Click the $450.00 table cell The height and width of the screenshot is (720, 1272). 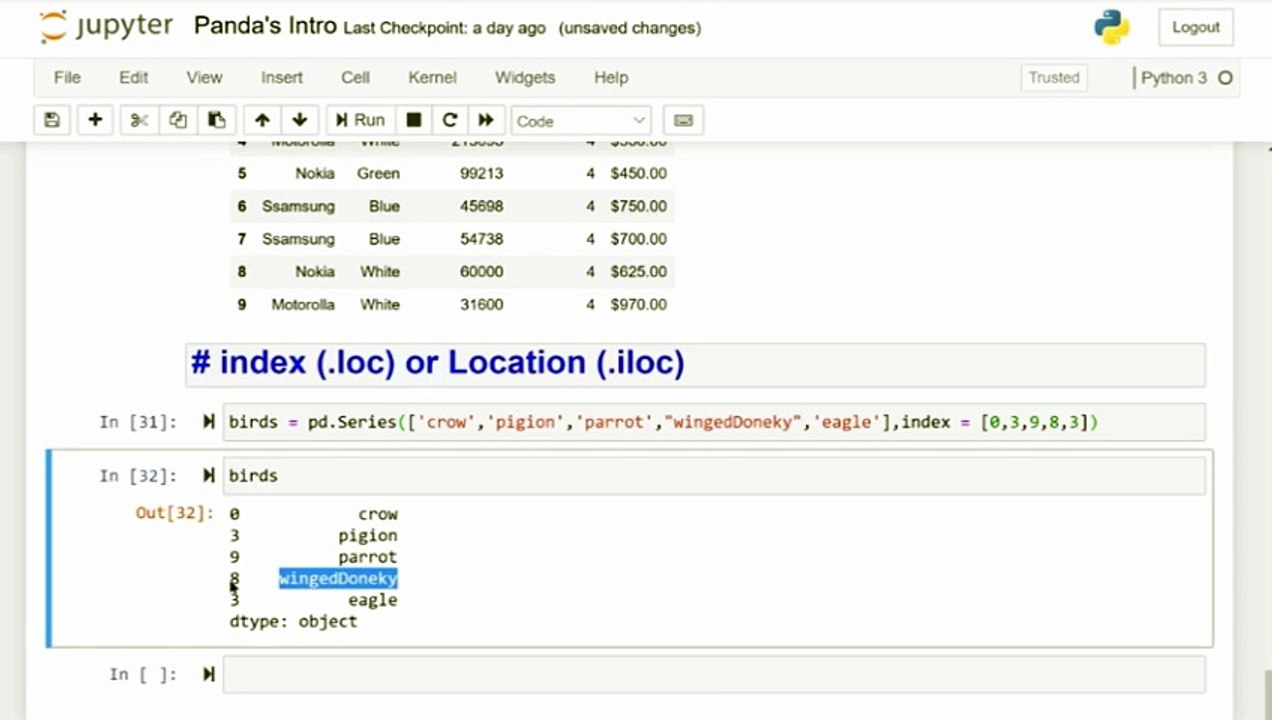click(638, 173)
